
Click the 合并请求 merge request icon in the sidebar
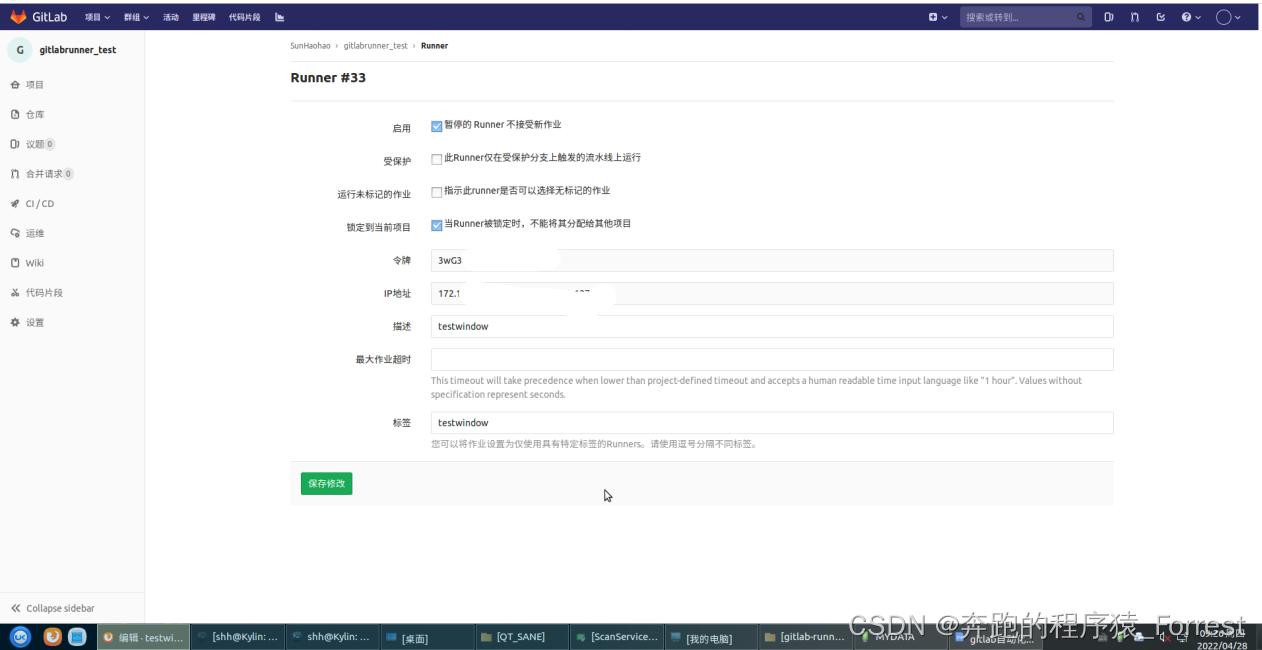point(15,174)
